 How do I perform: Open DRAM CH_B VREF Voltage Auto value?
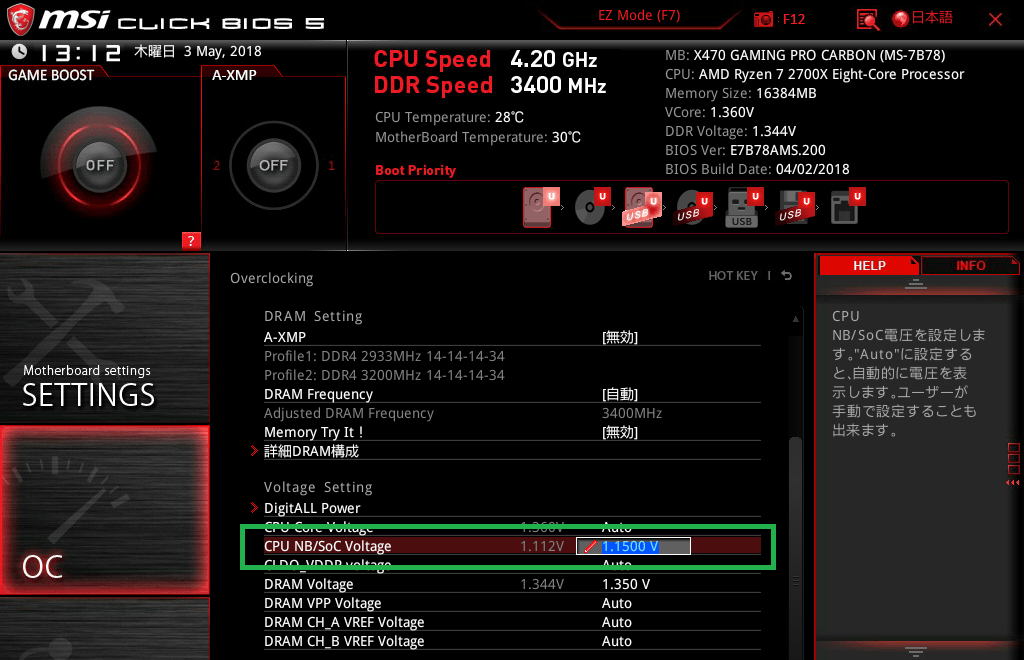click(x=616, y=640)
